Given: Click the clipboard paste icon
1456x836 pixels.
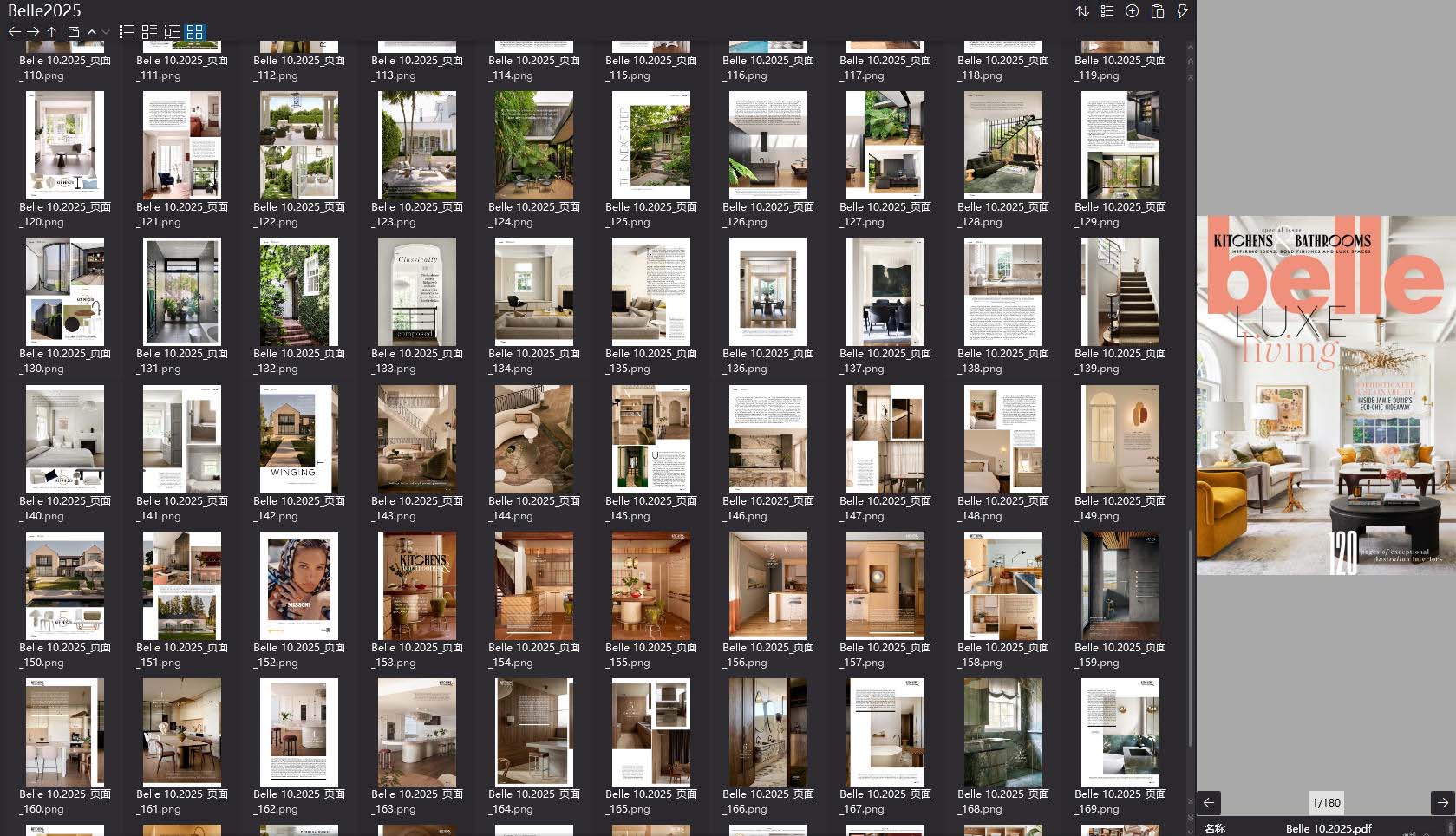Looking at the screenshot, I should 1157,11.
